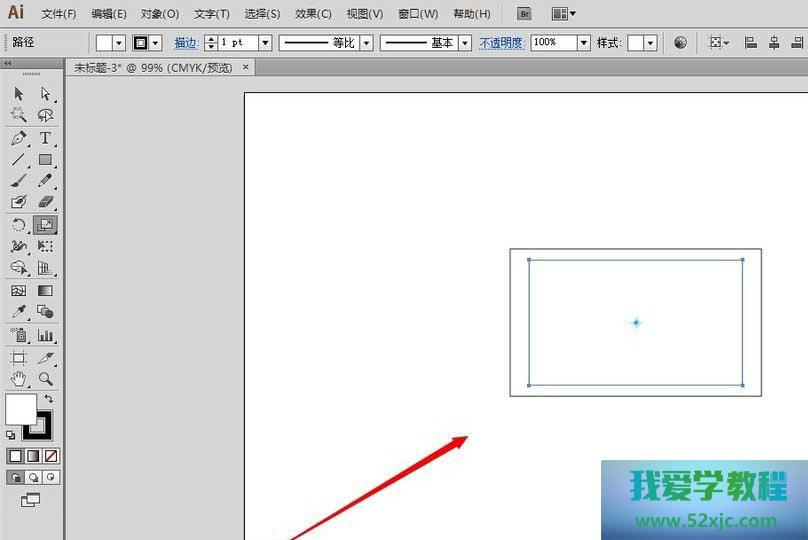Select the Direct Selection tool (white arrow)

click(x=45, y=93)
